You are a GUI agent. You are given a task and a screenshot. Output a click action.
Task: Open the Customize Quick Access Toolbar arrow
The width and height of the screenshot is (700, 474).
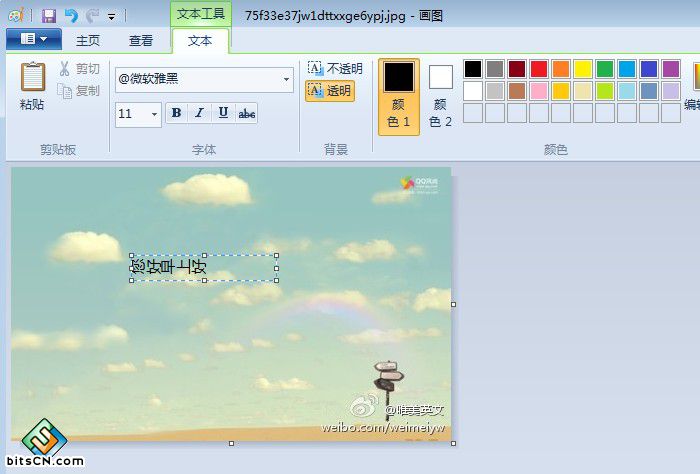[112, 17]
